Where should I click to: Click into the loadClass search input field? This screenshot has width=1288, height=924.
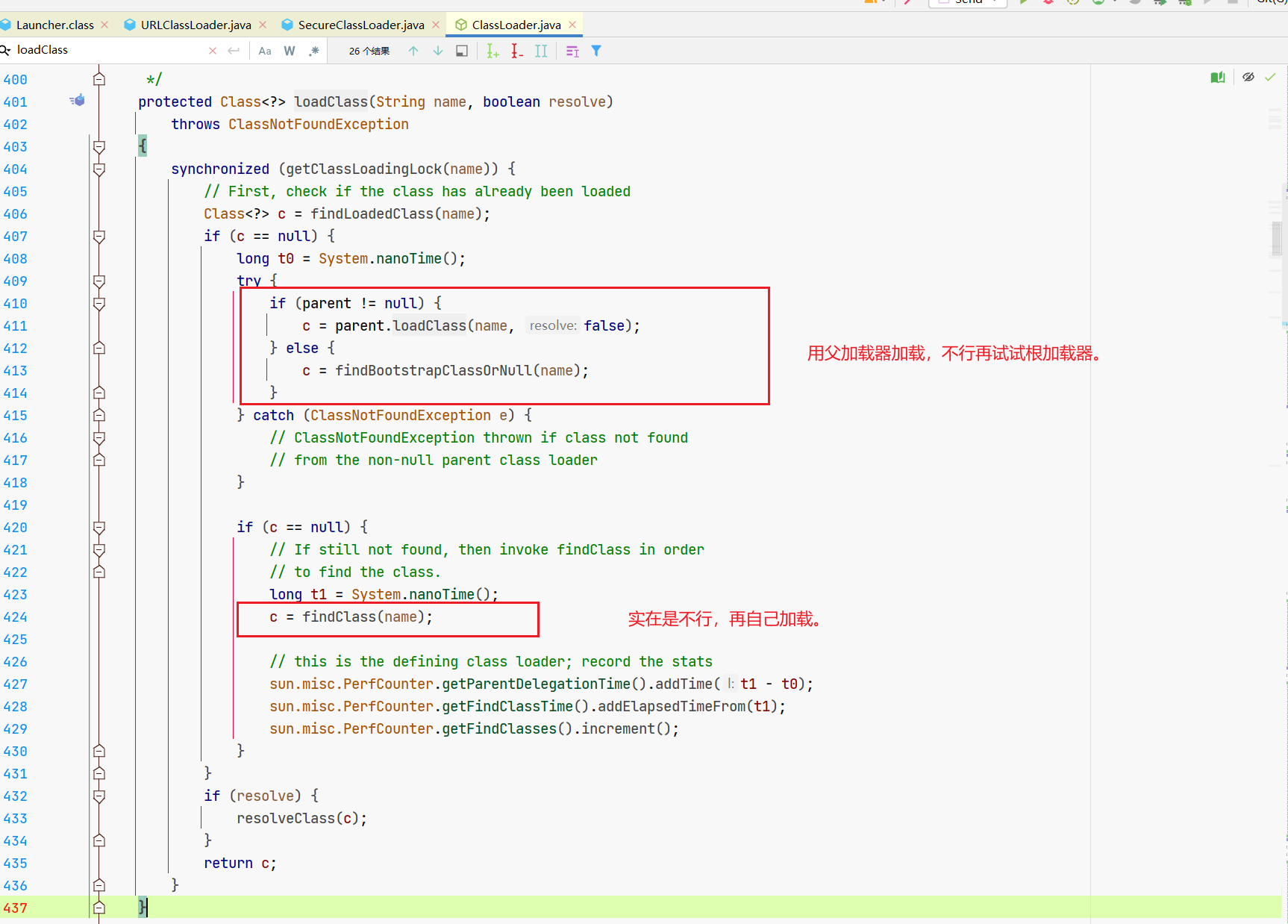coord(108,50)
